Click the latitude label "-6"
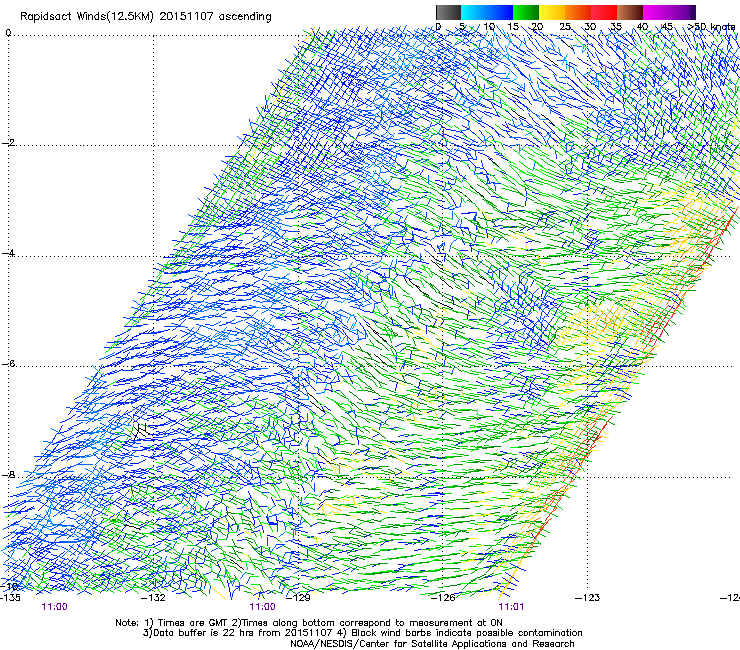Screen dimensions: 740x650 coord(8,364)
